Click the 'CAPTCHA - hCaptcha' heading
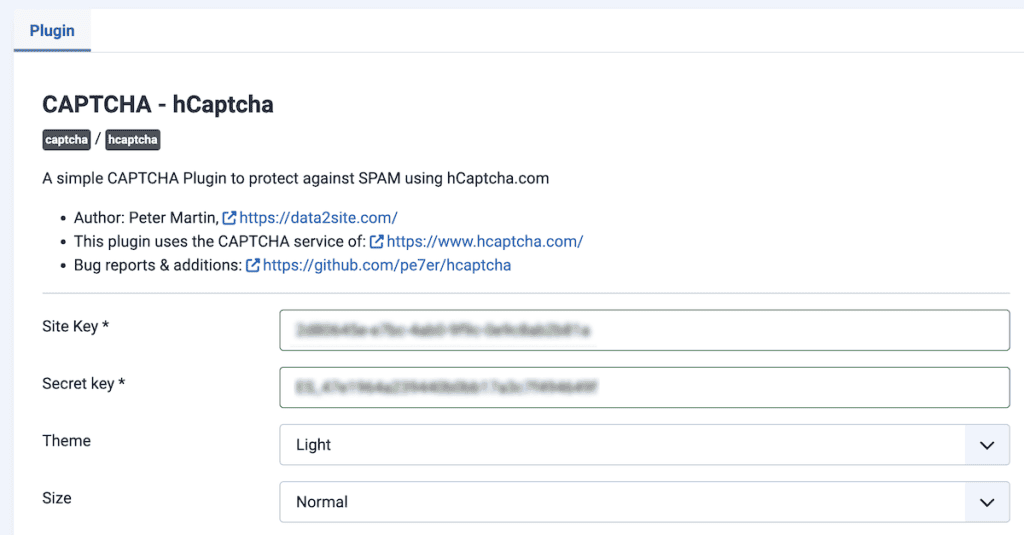This screenshot has height=535, width=1024. (x=158, y=105)
